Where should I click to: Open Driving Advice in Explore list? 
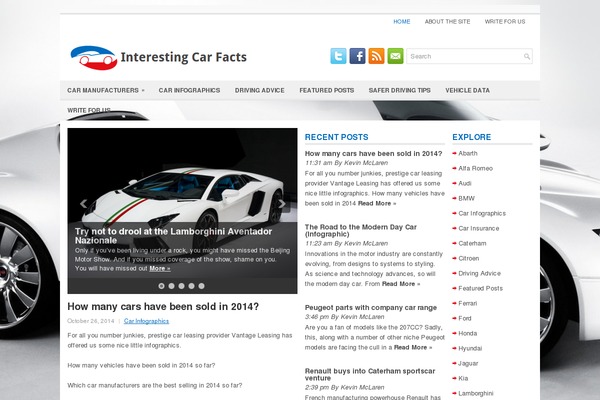[x=479, y=273]
